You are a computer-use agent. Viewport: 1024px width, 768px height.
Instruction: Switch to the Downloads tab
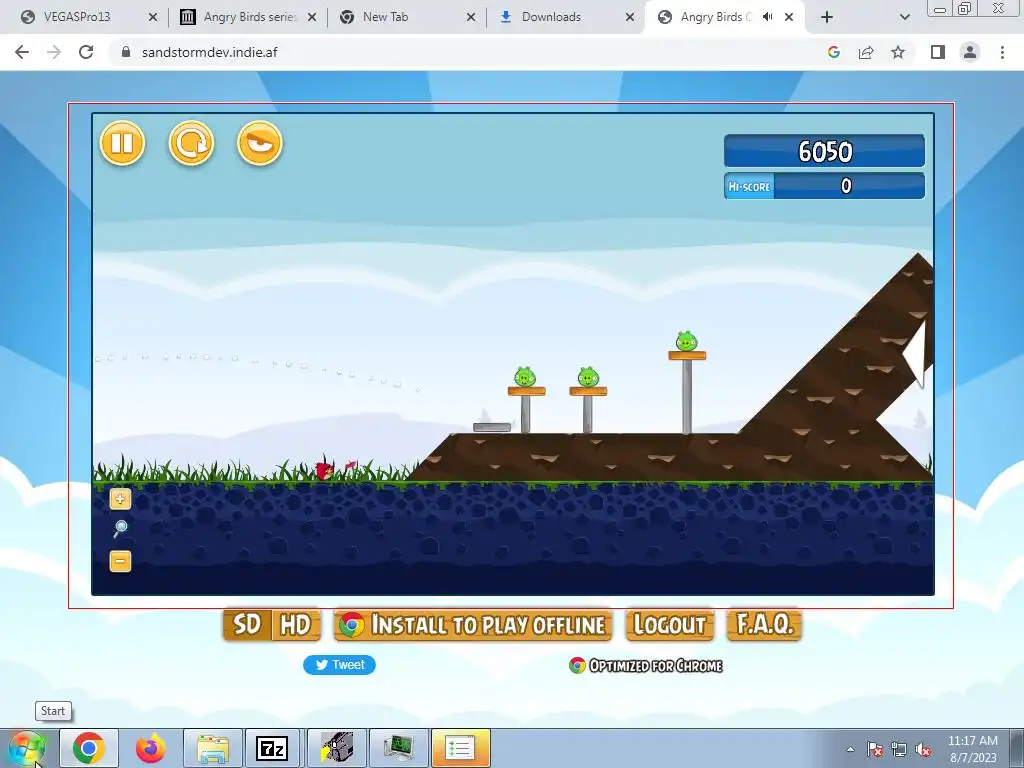(x=551, y=17)
